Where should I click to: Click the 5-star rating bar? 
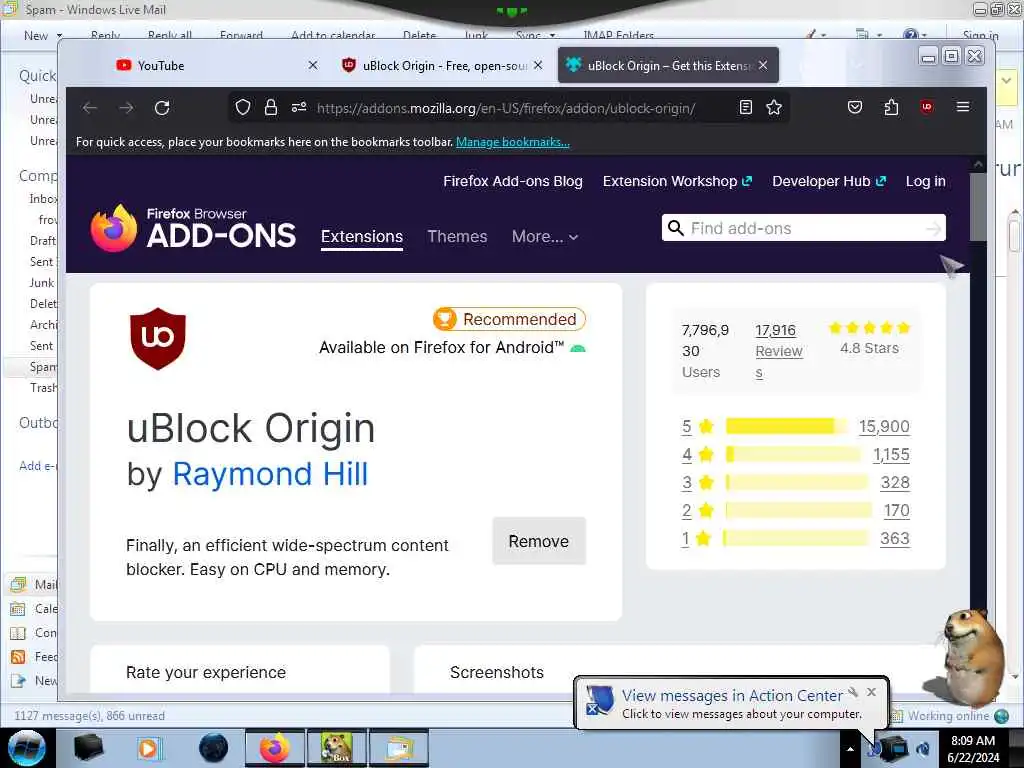786,426
